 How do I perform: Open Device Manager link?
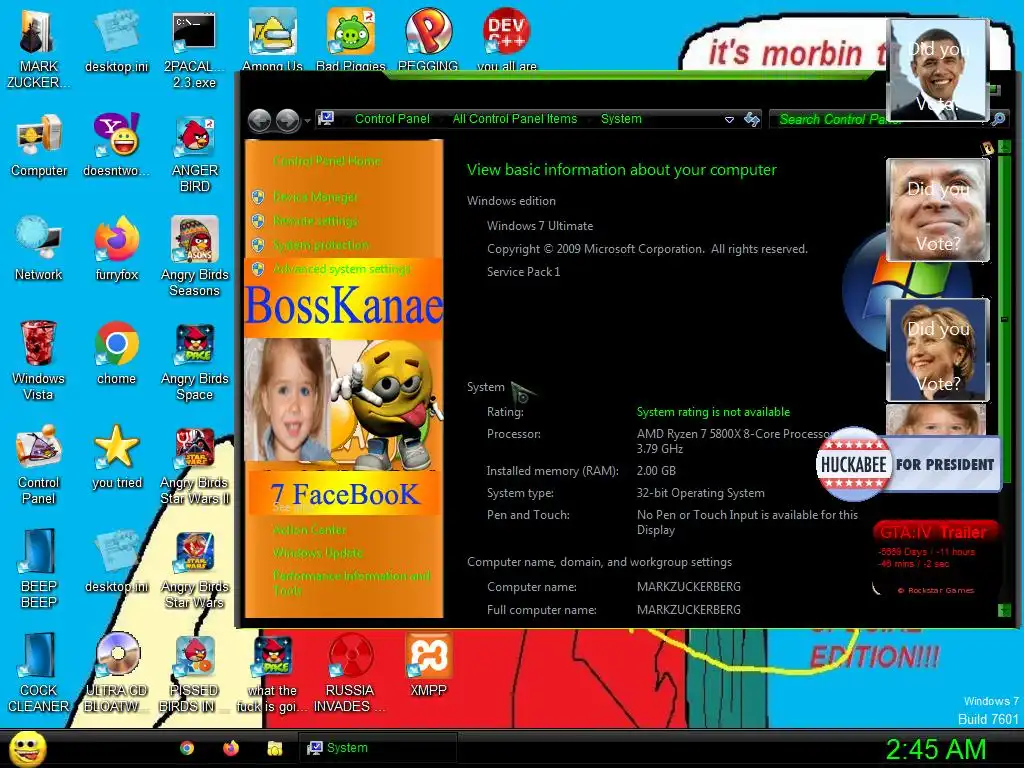[315, 197]
